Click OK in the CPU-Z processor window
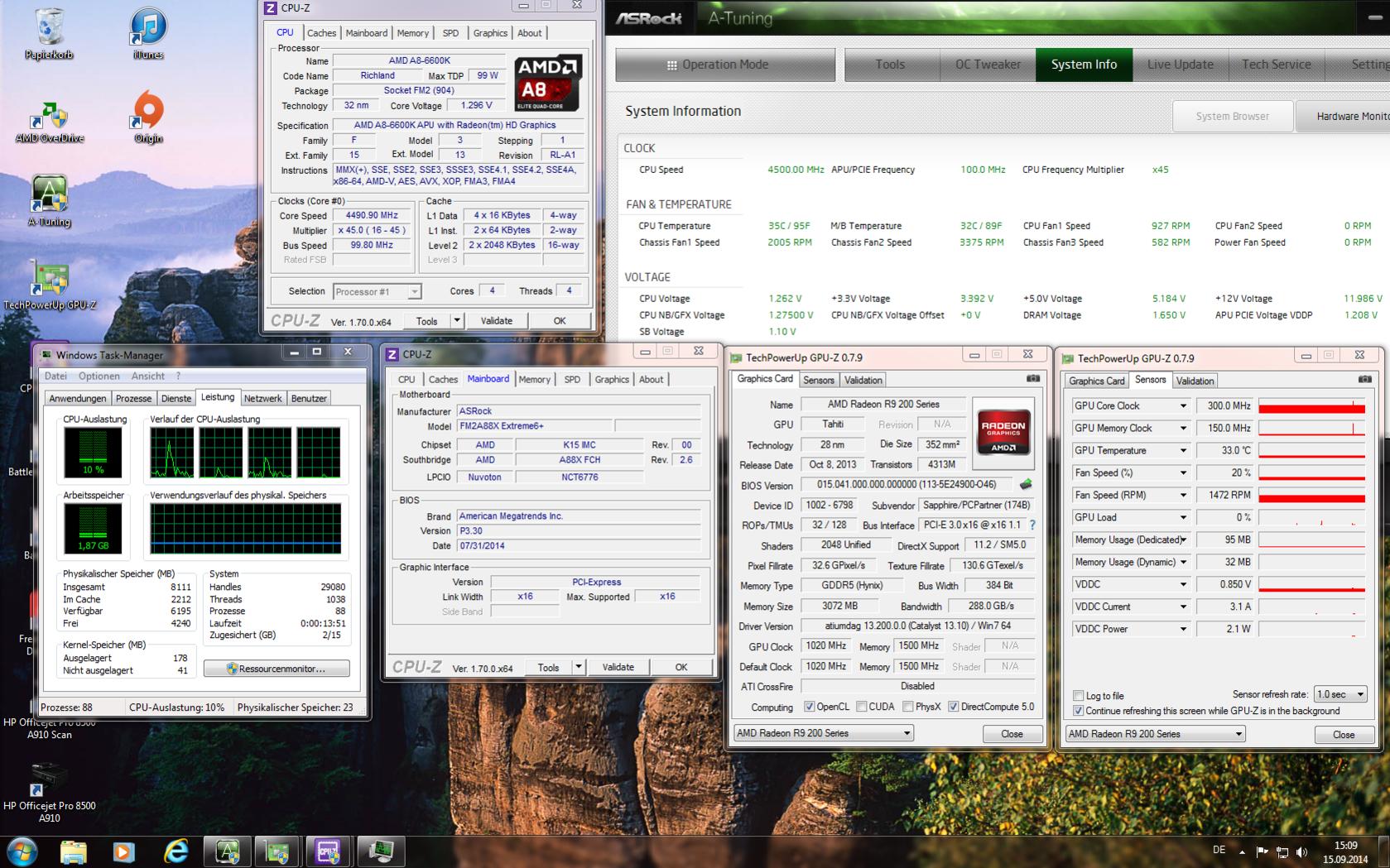The height and width of the screenshot is (868, 1390). tap(560, 320)
